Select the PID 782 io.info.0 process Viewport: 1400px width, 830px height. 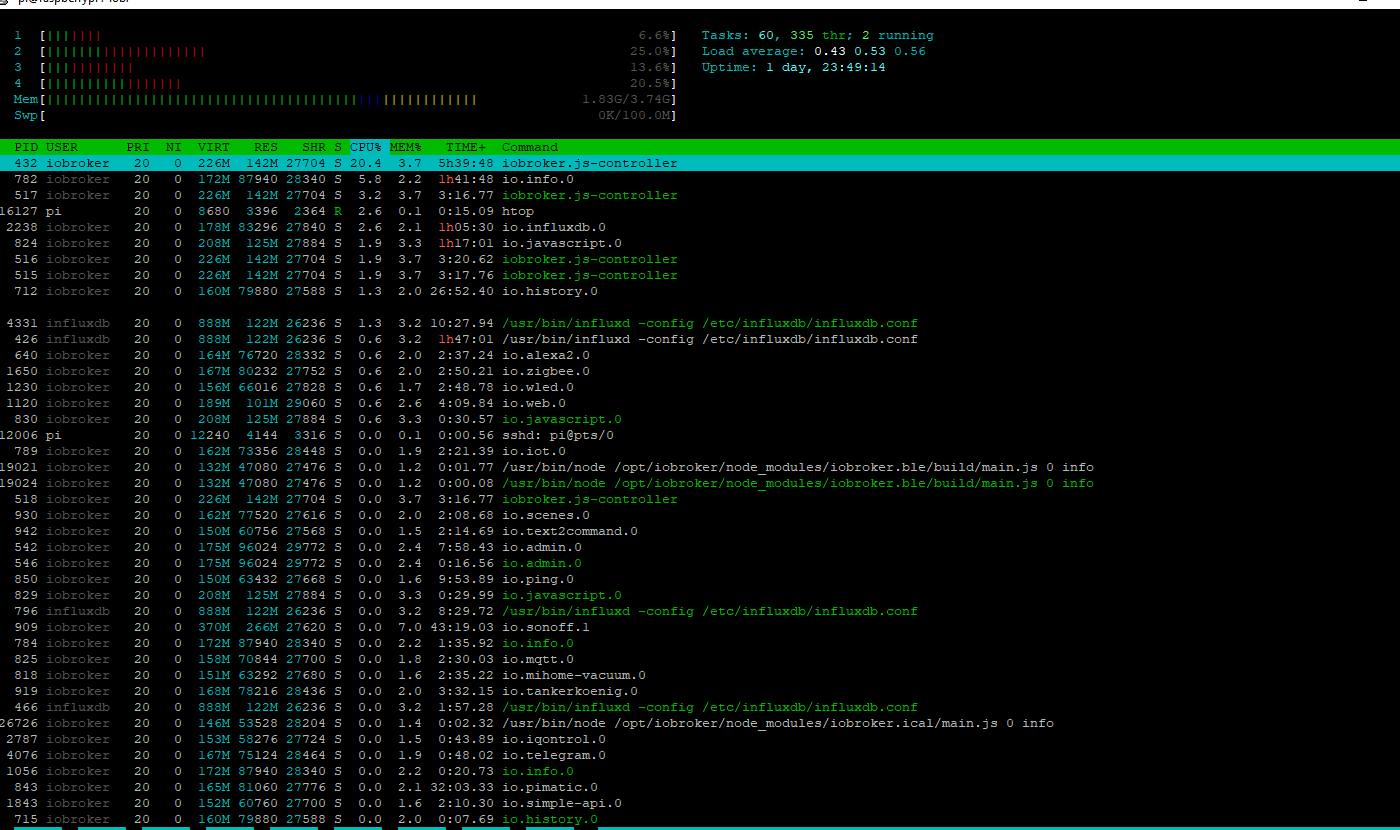[700, 179]
